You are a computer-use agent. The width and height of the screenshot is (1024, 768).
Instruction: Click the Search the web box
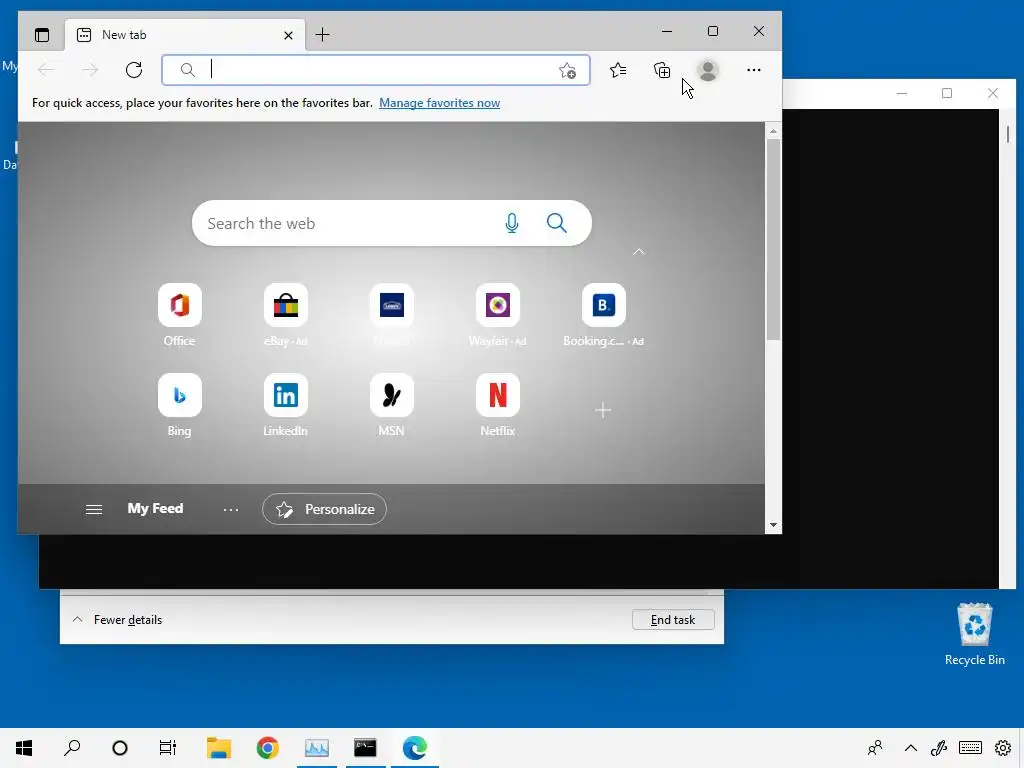(x=392, y=223)
